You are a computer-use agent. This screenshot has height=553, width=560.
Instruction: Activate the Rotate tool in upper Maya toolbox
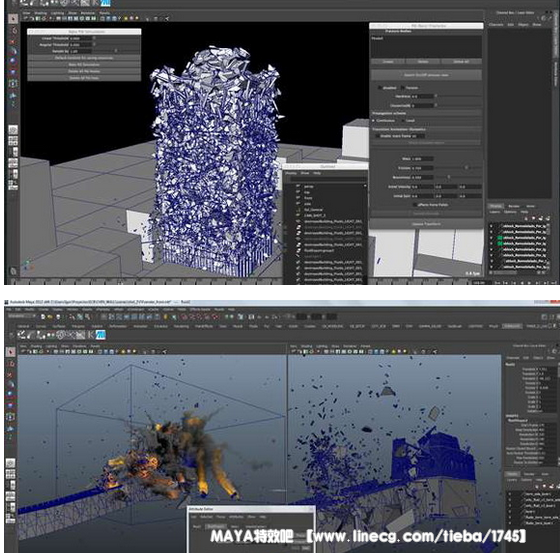coord(13,61)
